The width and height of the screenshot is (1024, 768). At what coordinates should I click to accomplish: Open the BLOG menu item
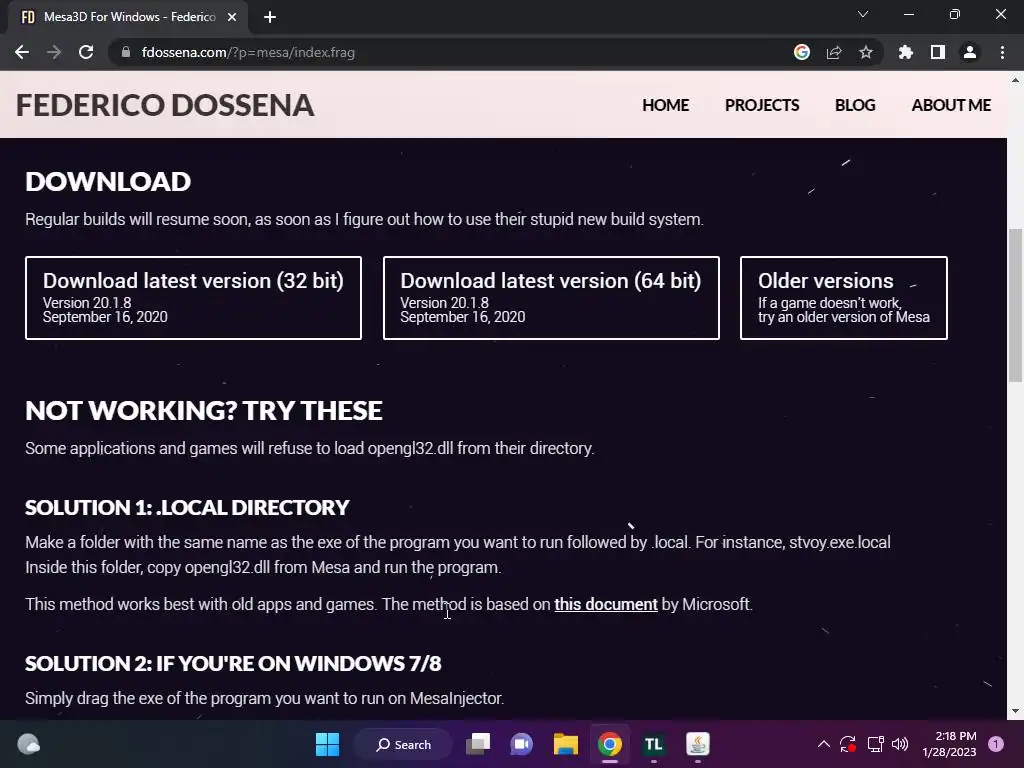855,105
